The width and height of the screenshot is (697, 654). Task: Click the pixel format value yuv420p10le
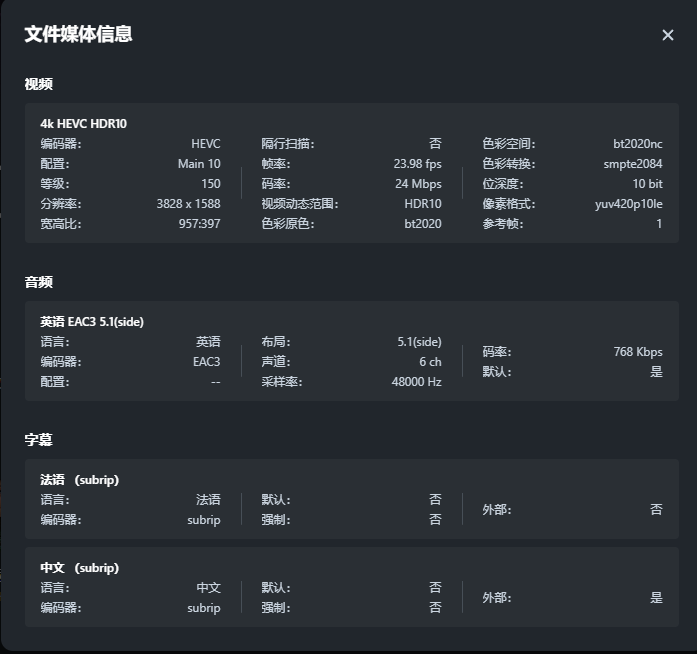[x=628, y=204]
